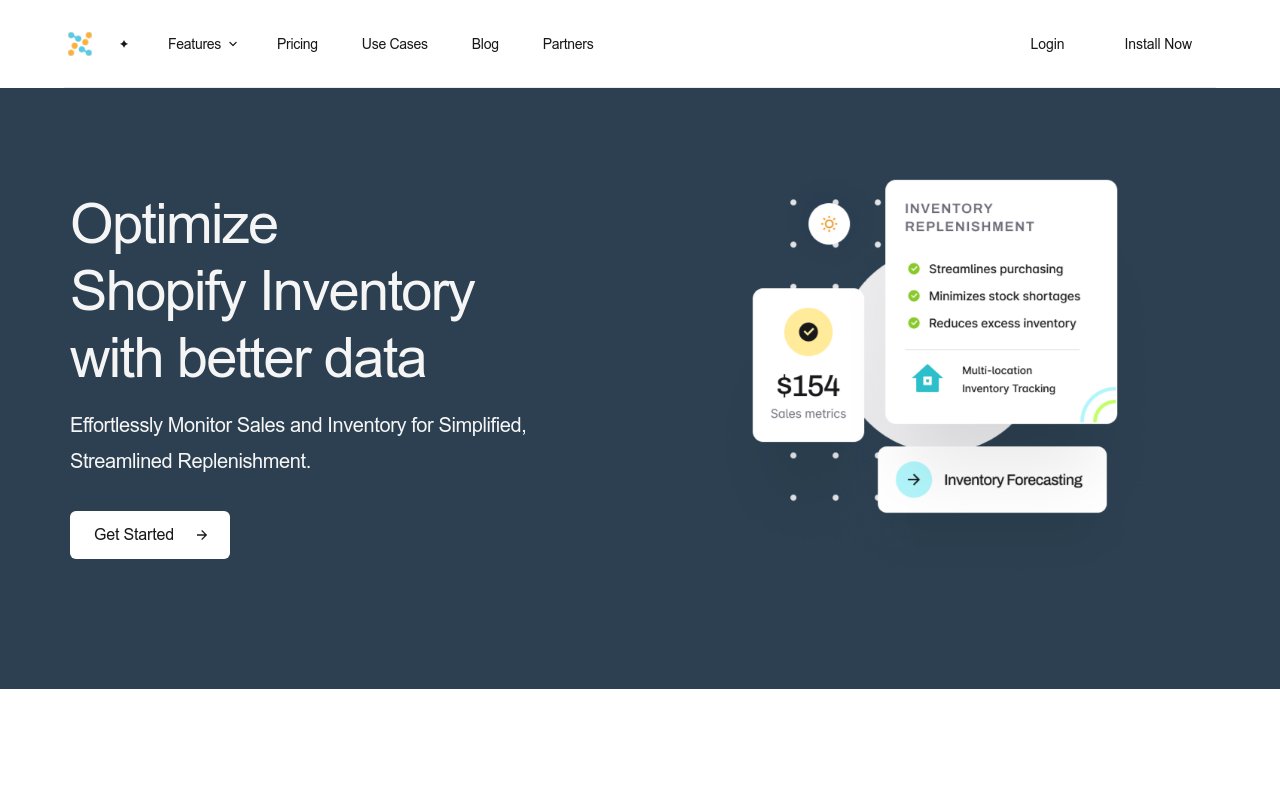Click the Login link
This screenshot has height=800, width=1280.
click(x=1047, y=44)
